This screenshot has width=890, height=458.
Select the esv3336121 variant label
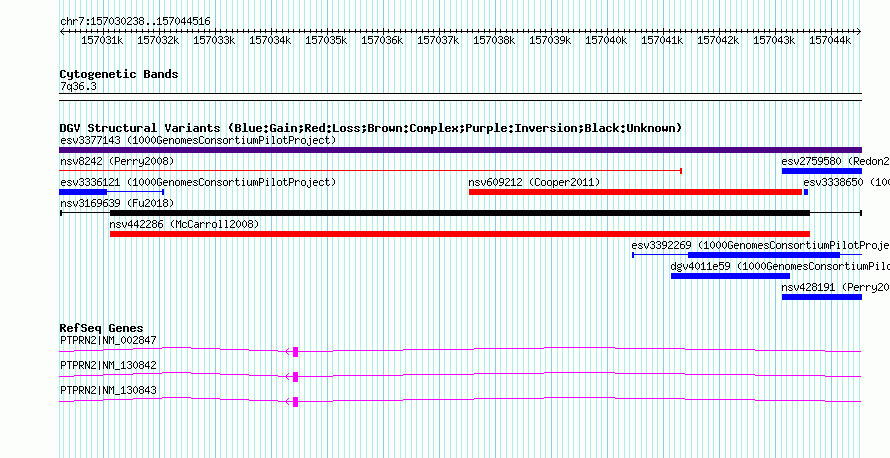[198, 183]
